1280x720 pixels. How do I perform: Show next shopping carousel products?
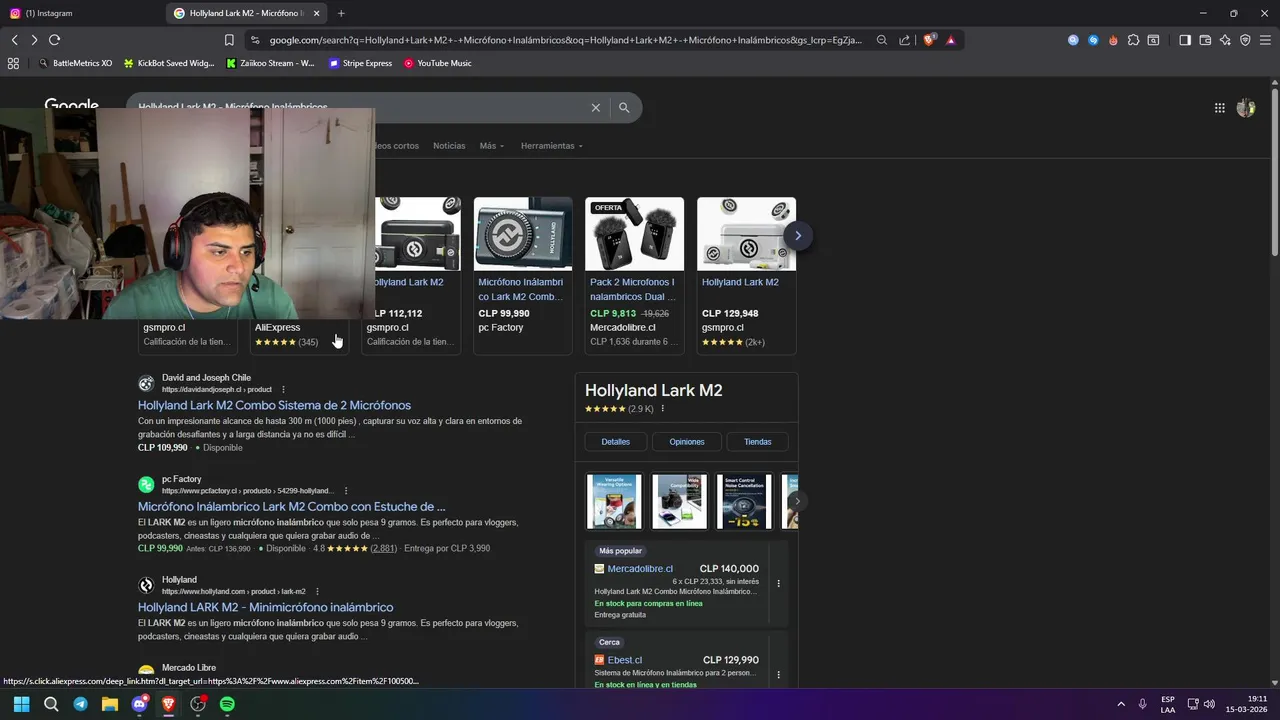[798, 236]
